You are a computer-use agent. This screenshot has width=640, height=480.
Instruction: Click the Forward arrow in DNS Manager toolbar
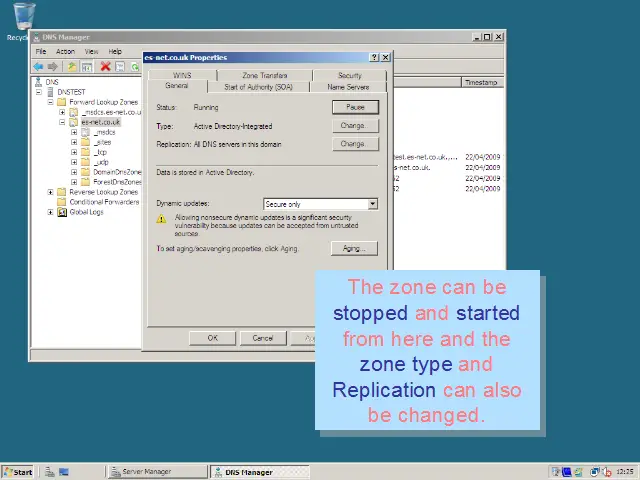pyautogui.click(x=52, y=67)
